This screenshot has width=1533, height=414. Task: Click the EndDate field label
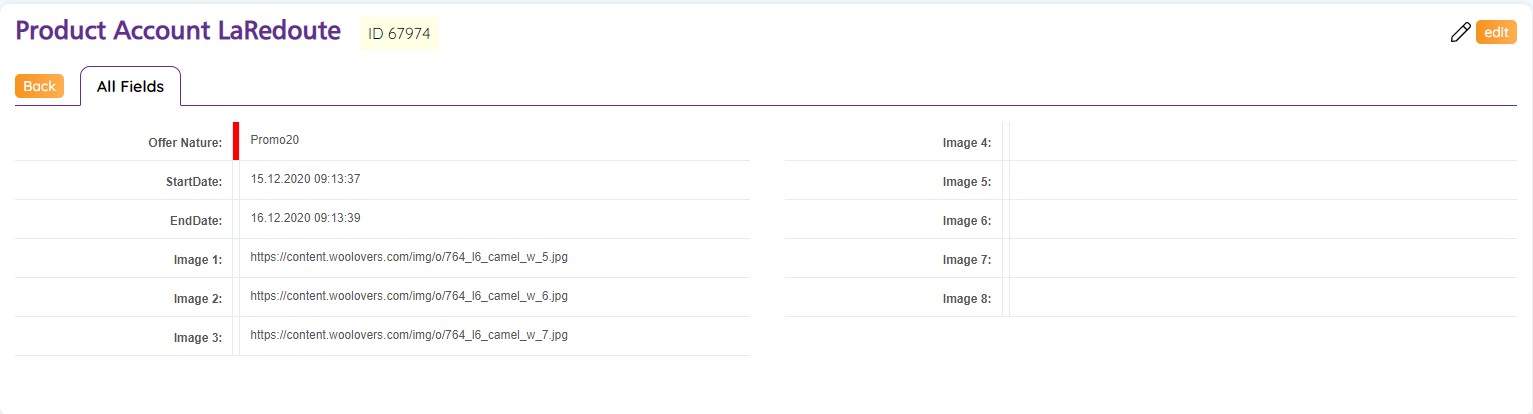click(196, 221)
